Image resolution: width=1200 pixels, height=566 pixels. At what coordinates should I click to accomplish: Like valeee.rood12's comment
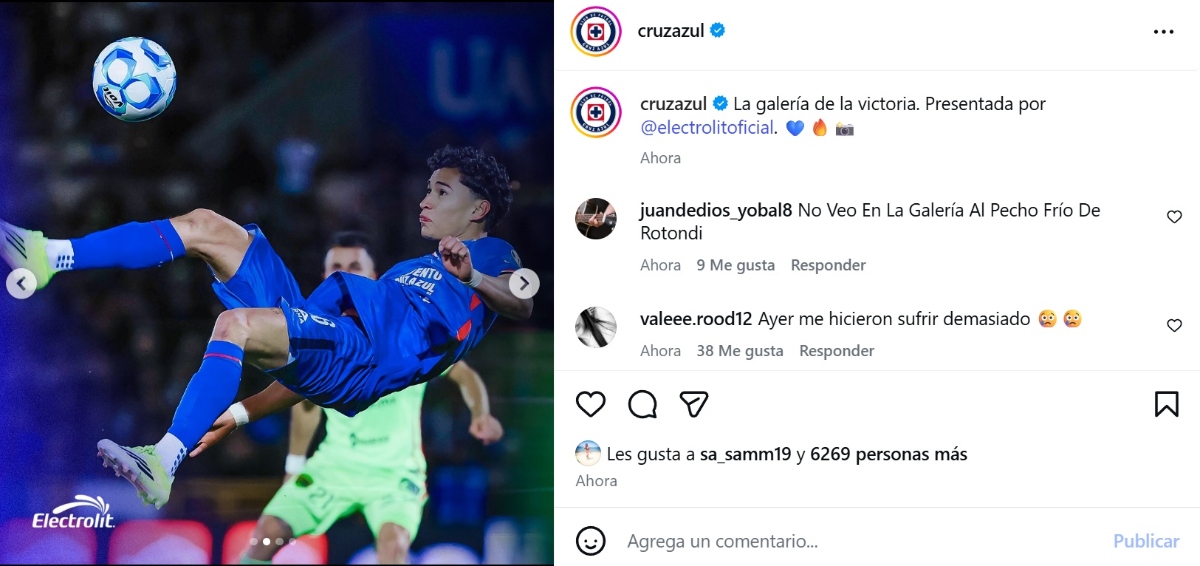click(x=1174, y=325)
